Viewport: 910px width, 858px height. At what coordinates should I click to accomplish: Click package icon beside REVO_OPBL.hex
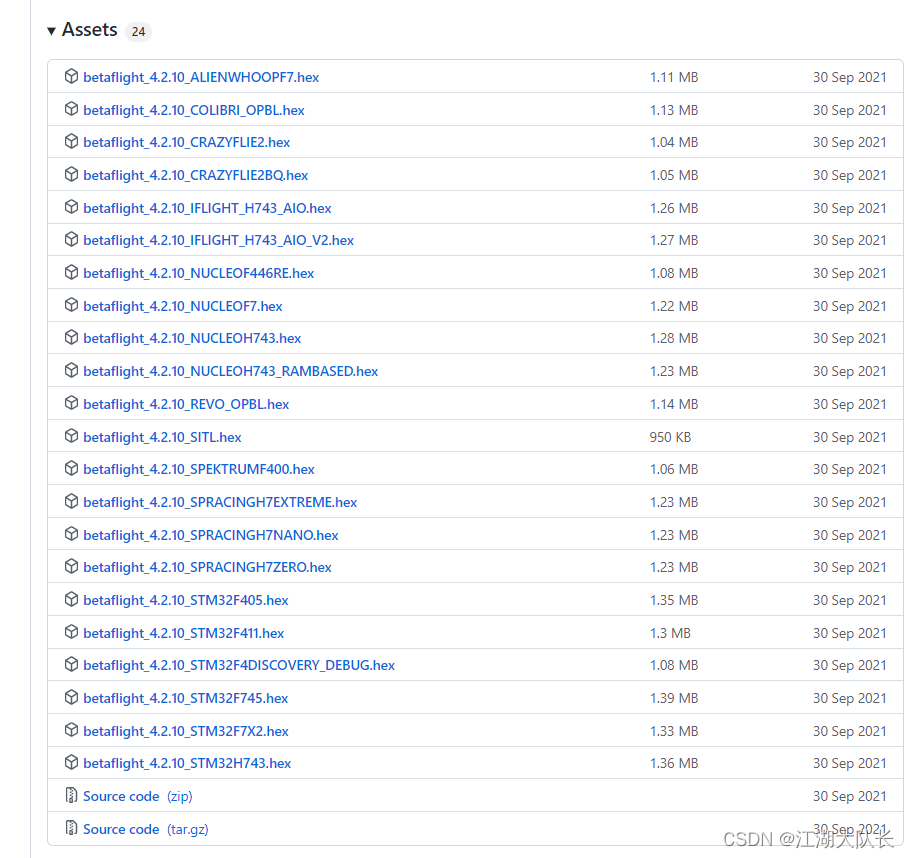pos(71,402)
